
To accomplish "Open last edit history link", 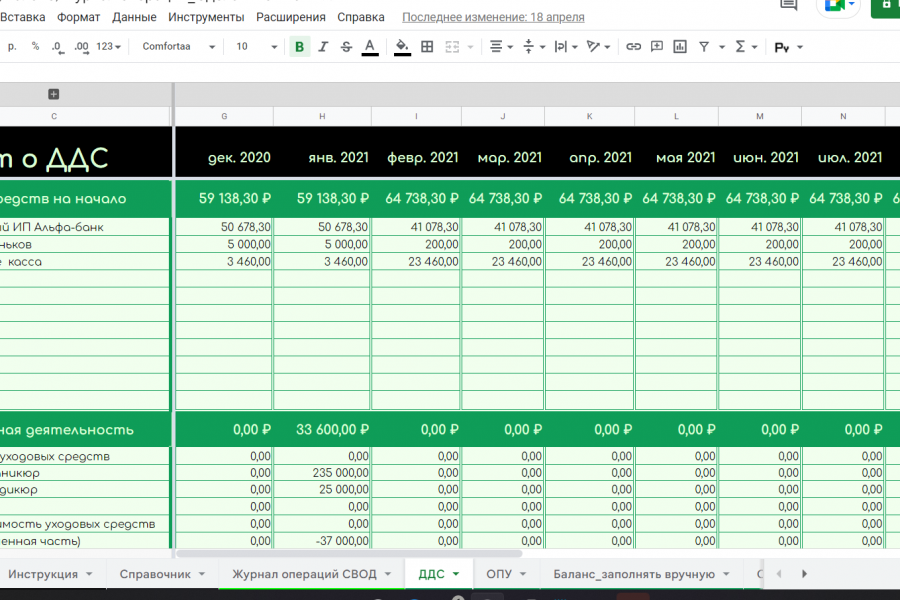I will pyautogui.click(x=493, y=17).
